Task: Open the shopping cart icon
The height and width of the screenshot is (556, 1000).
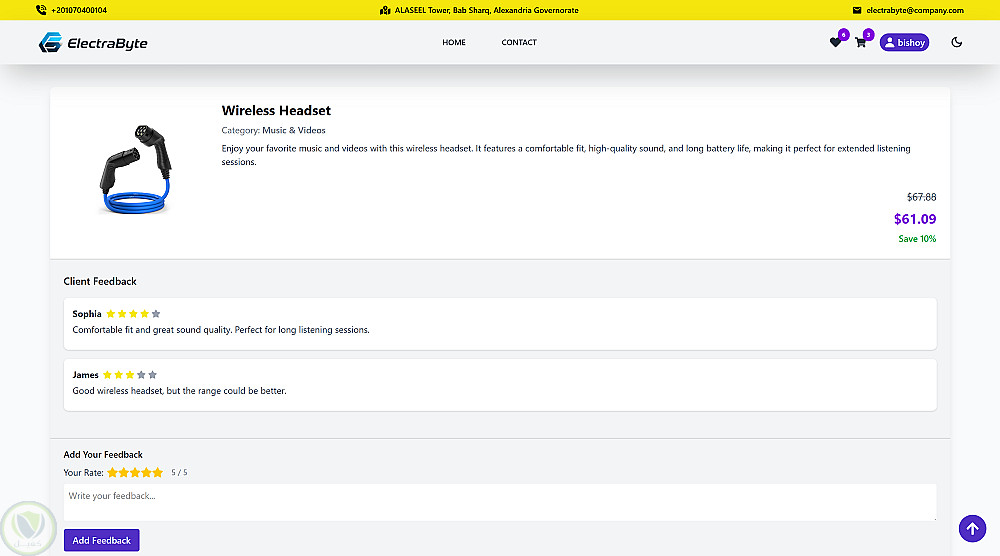Action: [x=860, y=43]
